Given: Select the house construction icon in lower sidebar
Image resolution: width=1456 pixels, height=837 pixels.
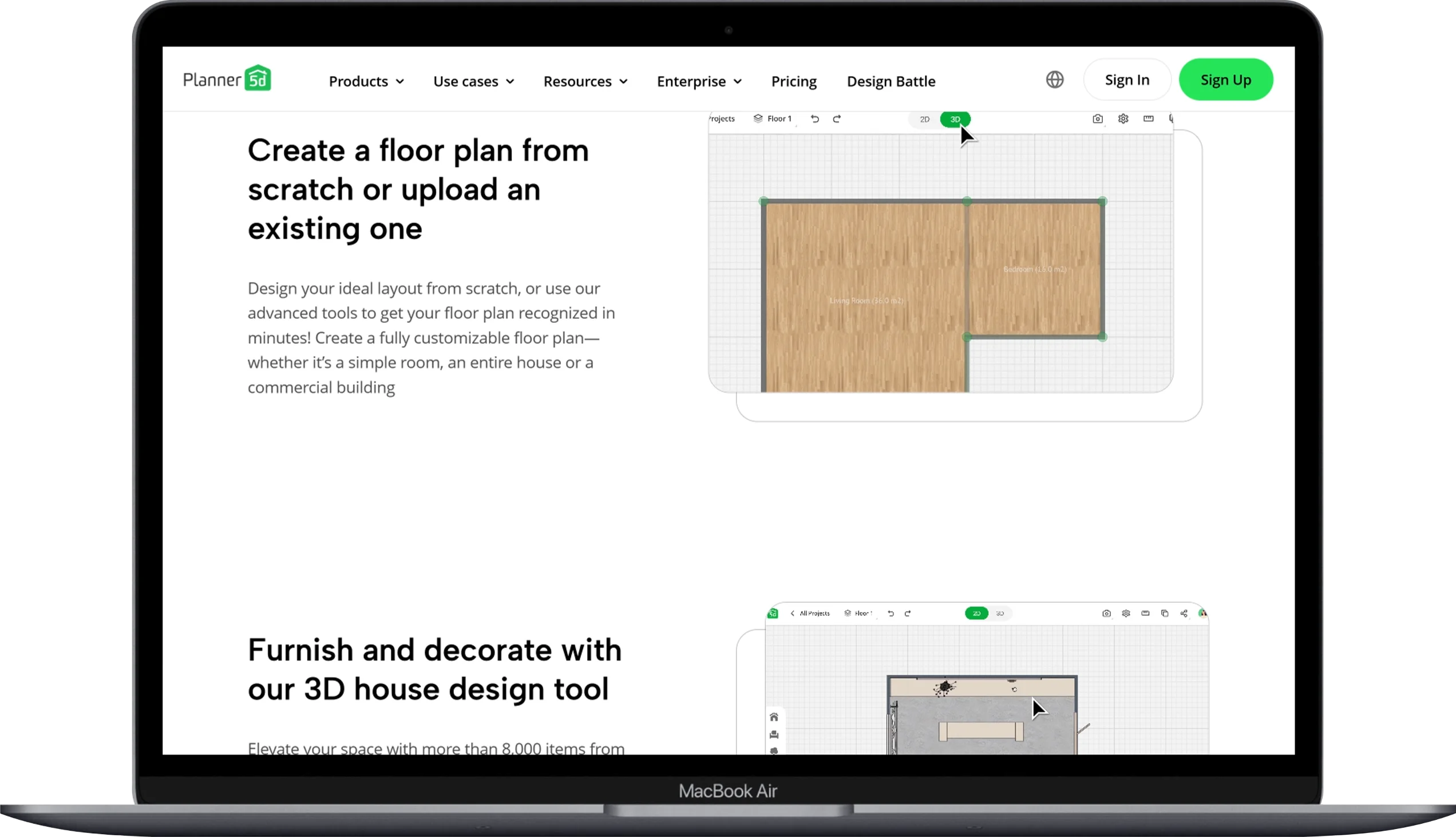Looking at the screenshot, I should pos(774,717).
